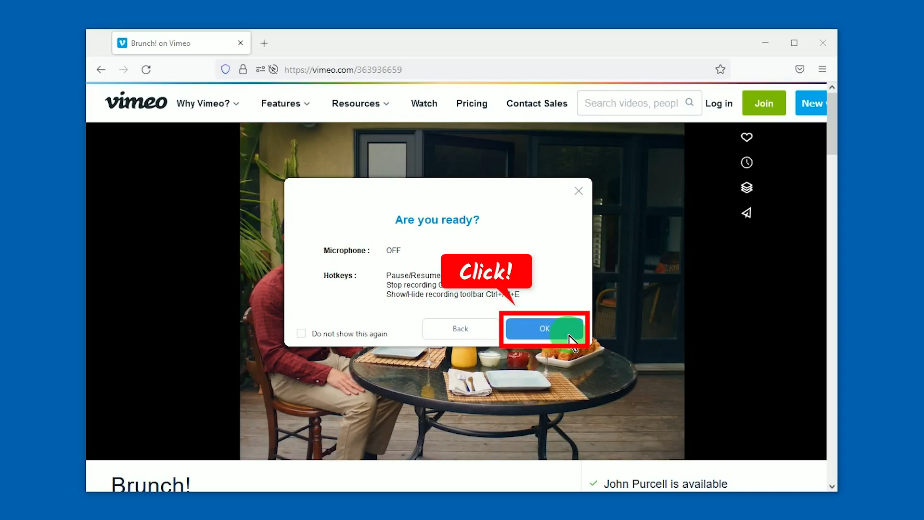The width and height of the screenshot is (924, 520).
Task: Click the Back button in dialog
Action: click(460, 329)
